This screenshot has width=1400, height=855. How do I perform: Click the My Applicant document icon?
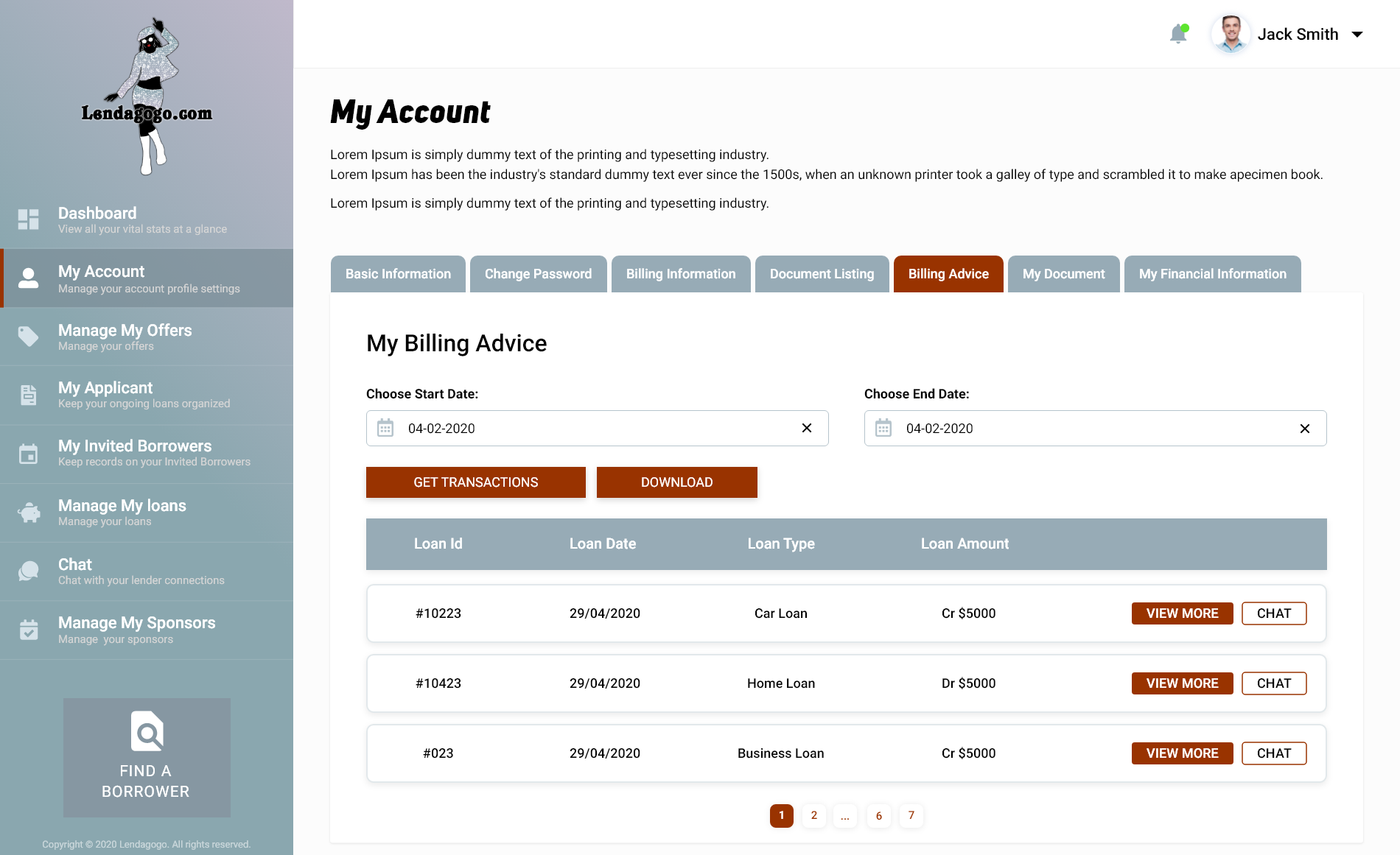(29, 395)
